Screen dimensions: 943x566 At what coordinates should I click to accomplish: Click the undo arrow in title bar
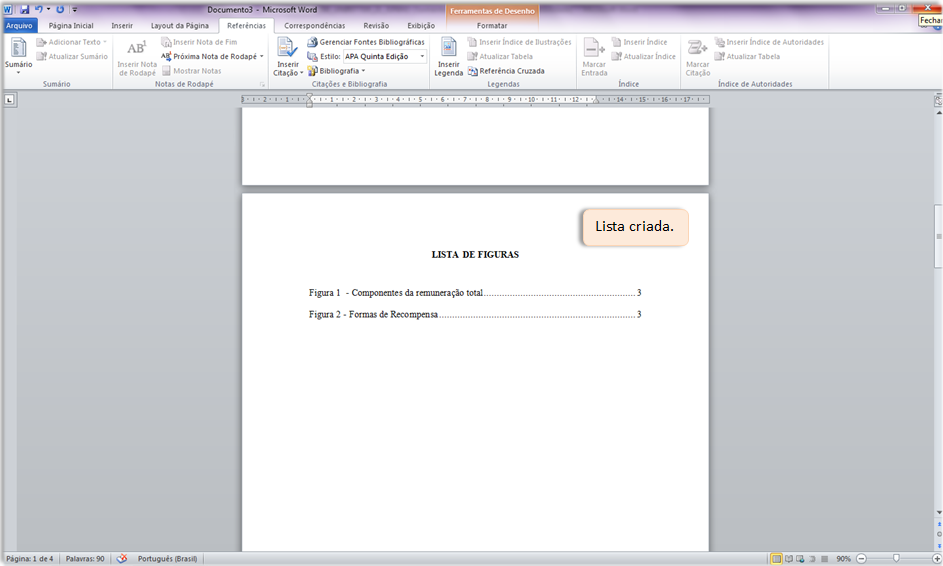39,10
